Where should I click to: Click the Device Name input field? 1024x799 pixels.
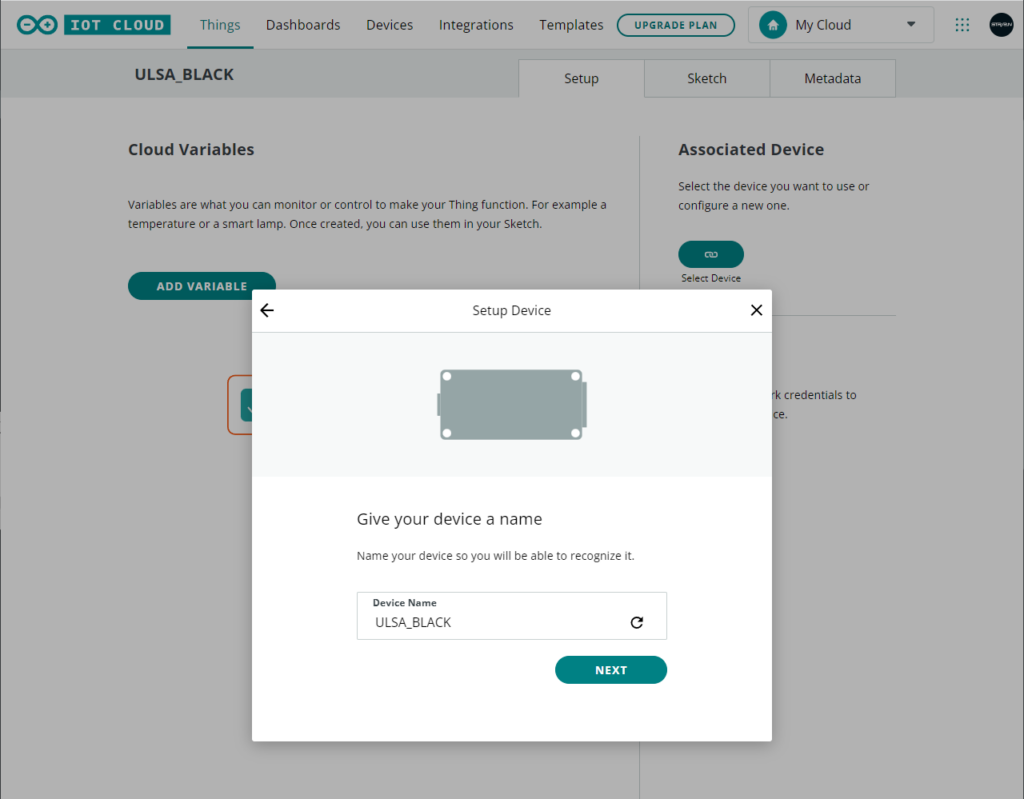pyautogui.click(x=495, y=622)
